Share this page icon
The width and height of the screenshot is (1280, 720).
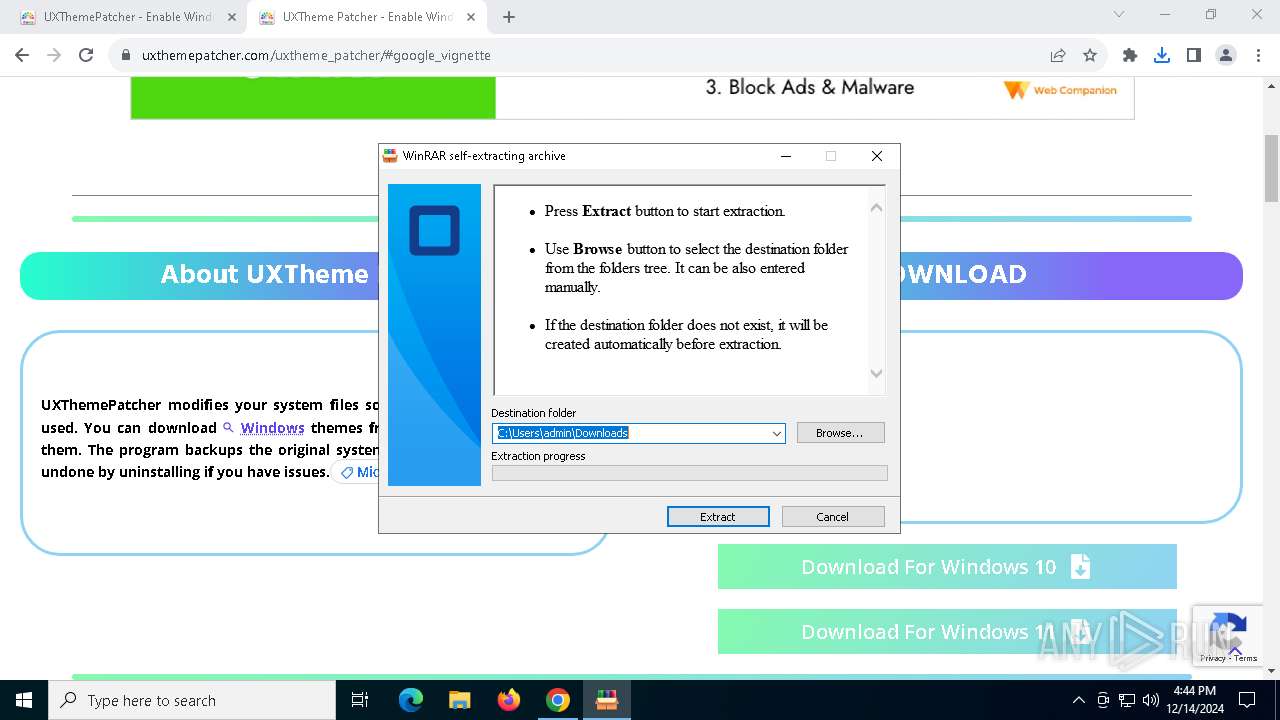1058,55
